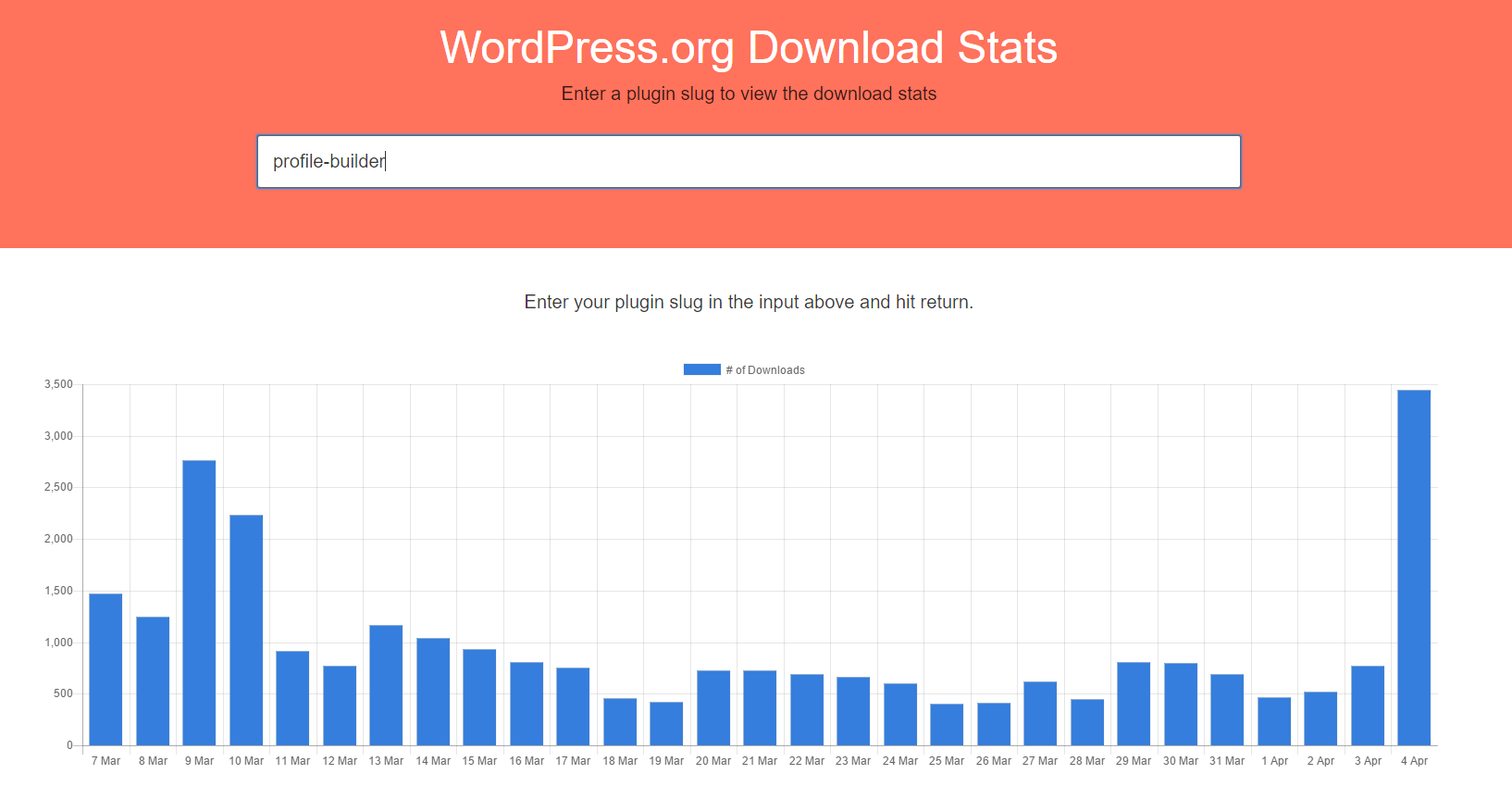This screenshot has width=1512, height=799.
Task: Click the '3,000' y-axis label
Action: pos(58,436)
